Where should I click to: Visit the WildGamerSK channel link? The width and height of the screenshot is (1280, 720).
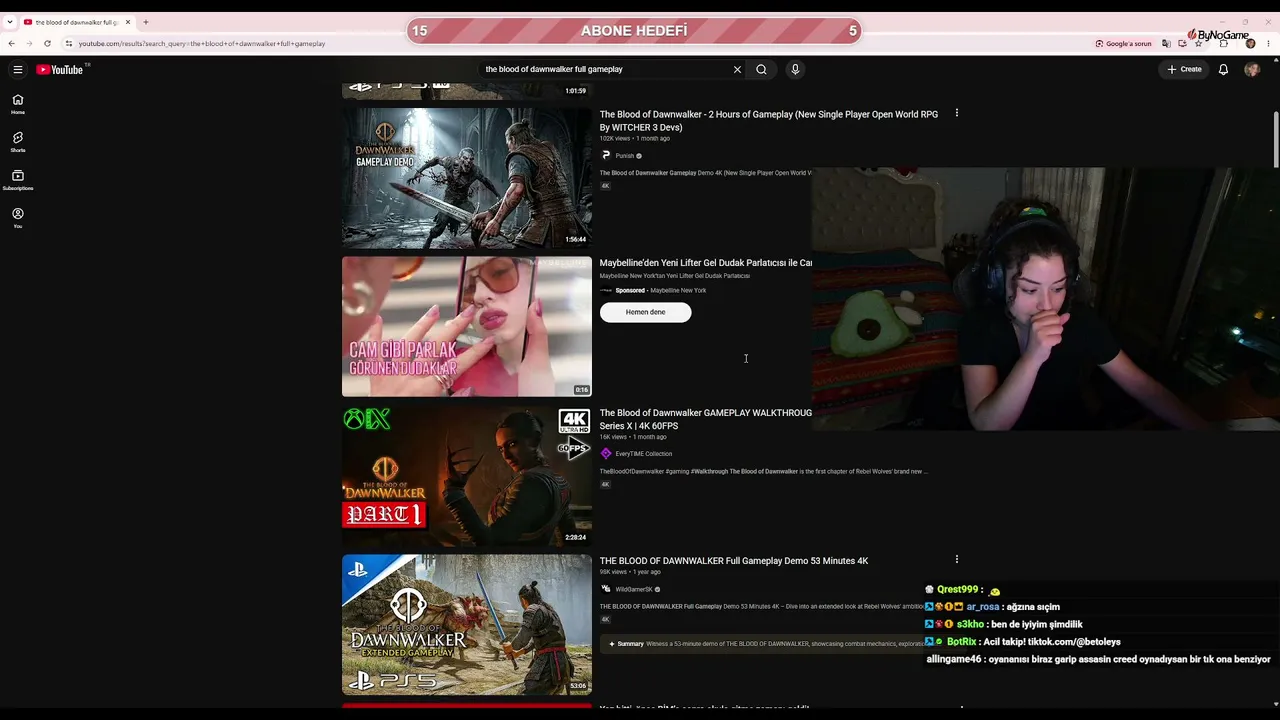(x=633, y=590)
